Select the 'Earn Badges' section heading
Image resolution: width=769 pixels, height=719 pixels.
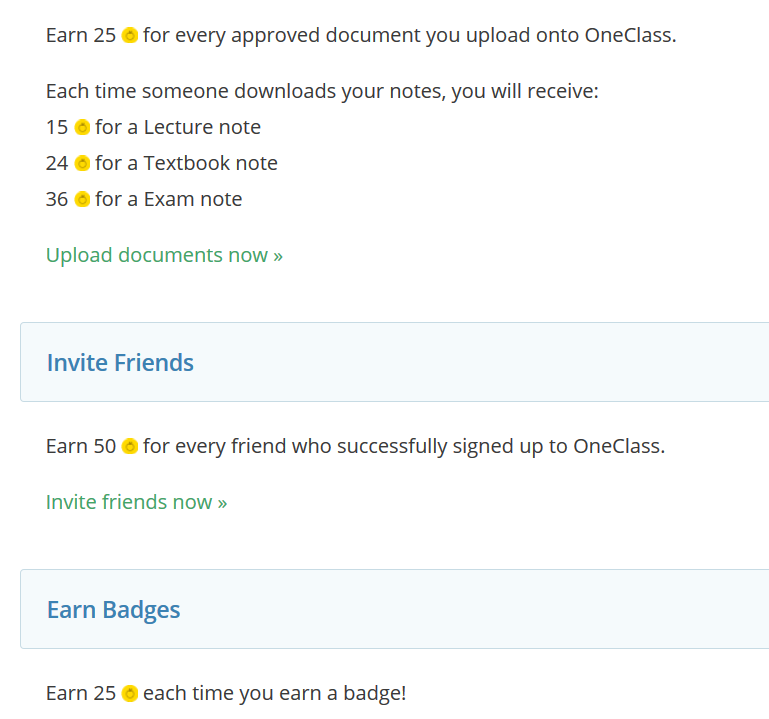coord(114,610)
